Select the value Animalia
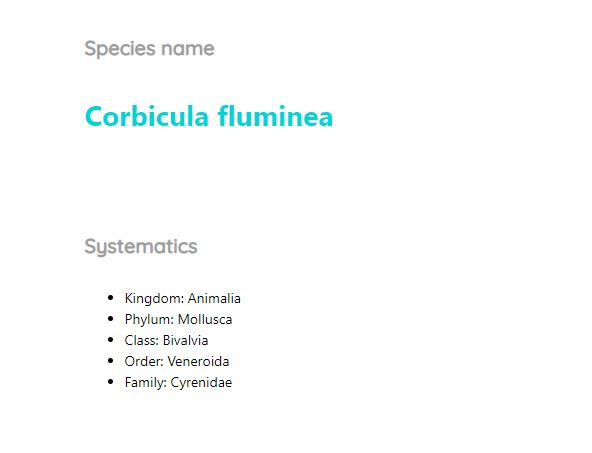 click(214, 298)
